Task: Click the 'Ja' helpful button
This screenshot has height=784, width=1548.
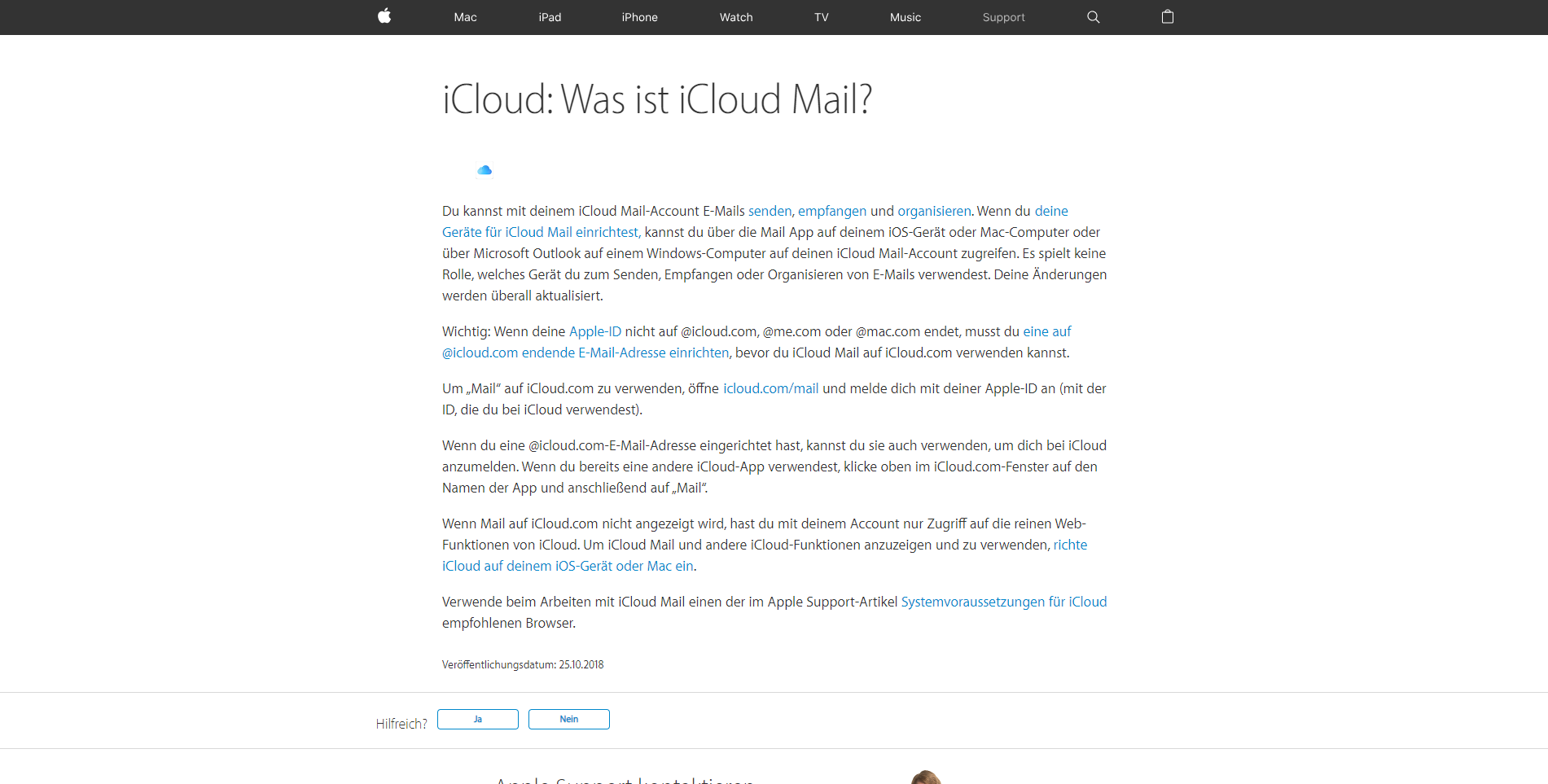Action: point(478,719)
